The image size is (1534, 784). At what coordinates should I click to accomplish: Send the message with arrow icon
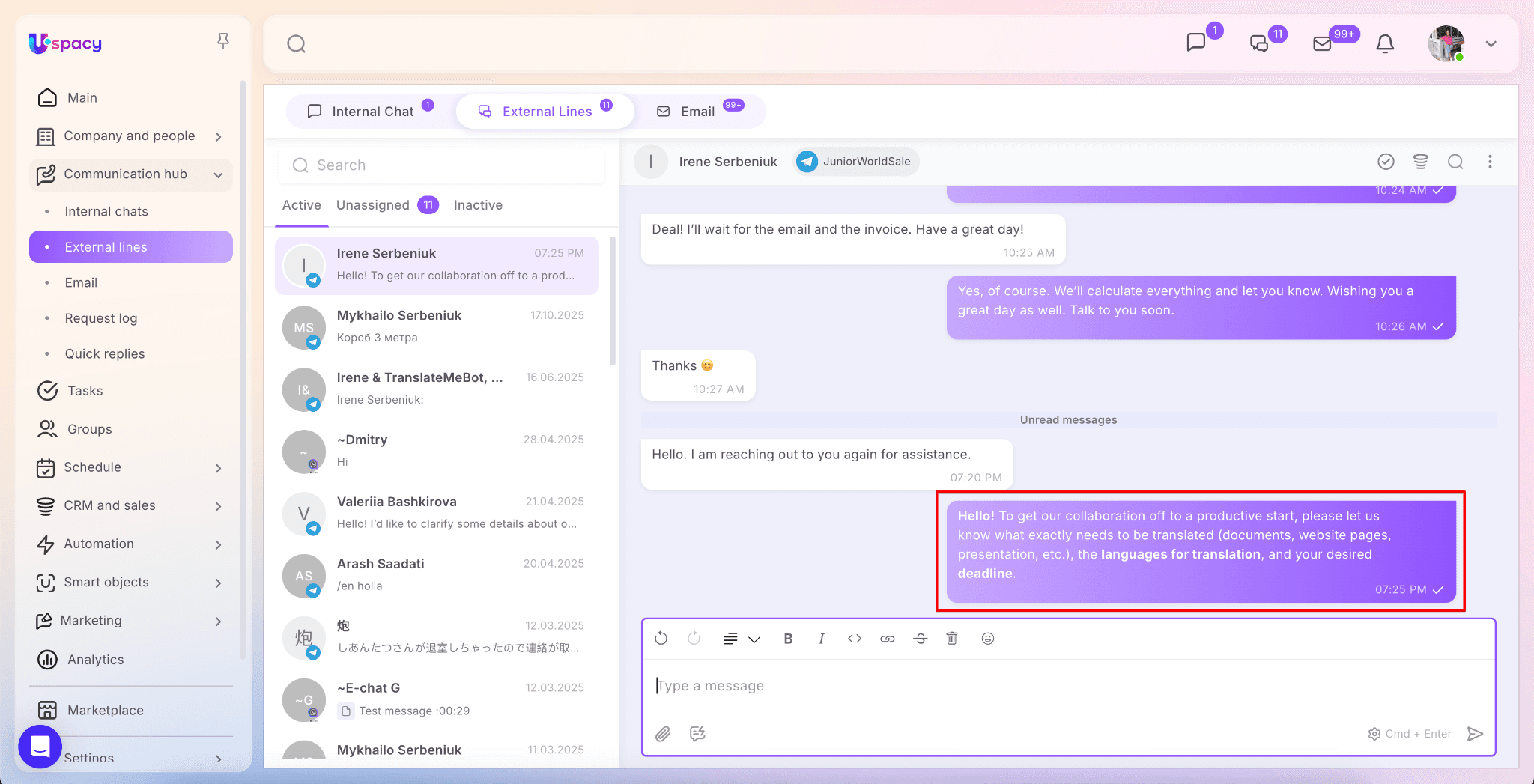tap(1475, 734)
